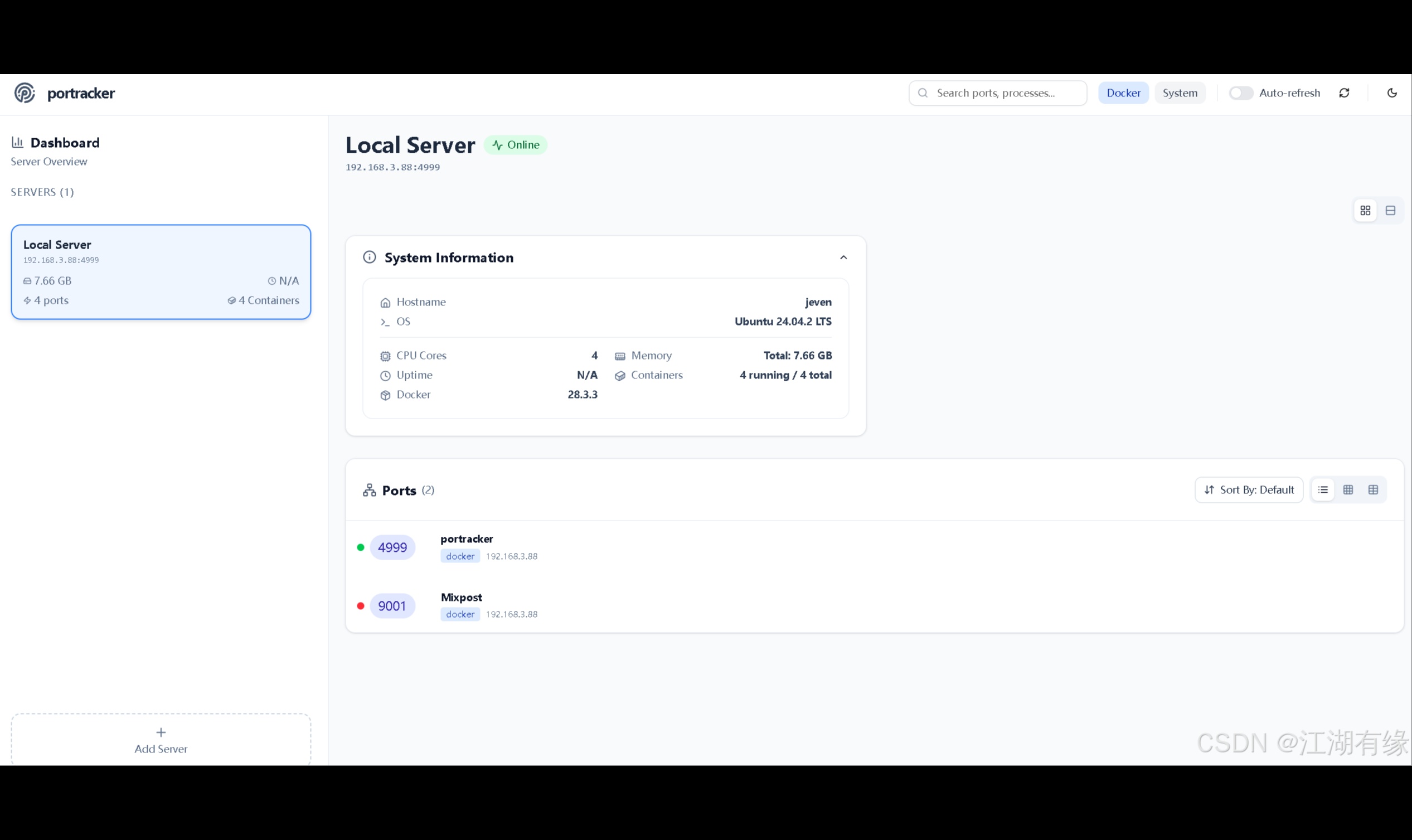The image size is (1412, 840).
Task: Select the Local Server card in sidebar
Action: click(x=161, y=271)
